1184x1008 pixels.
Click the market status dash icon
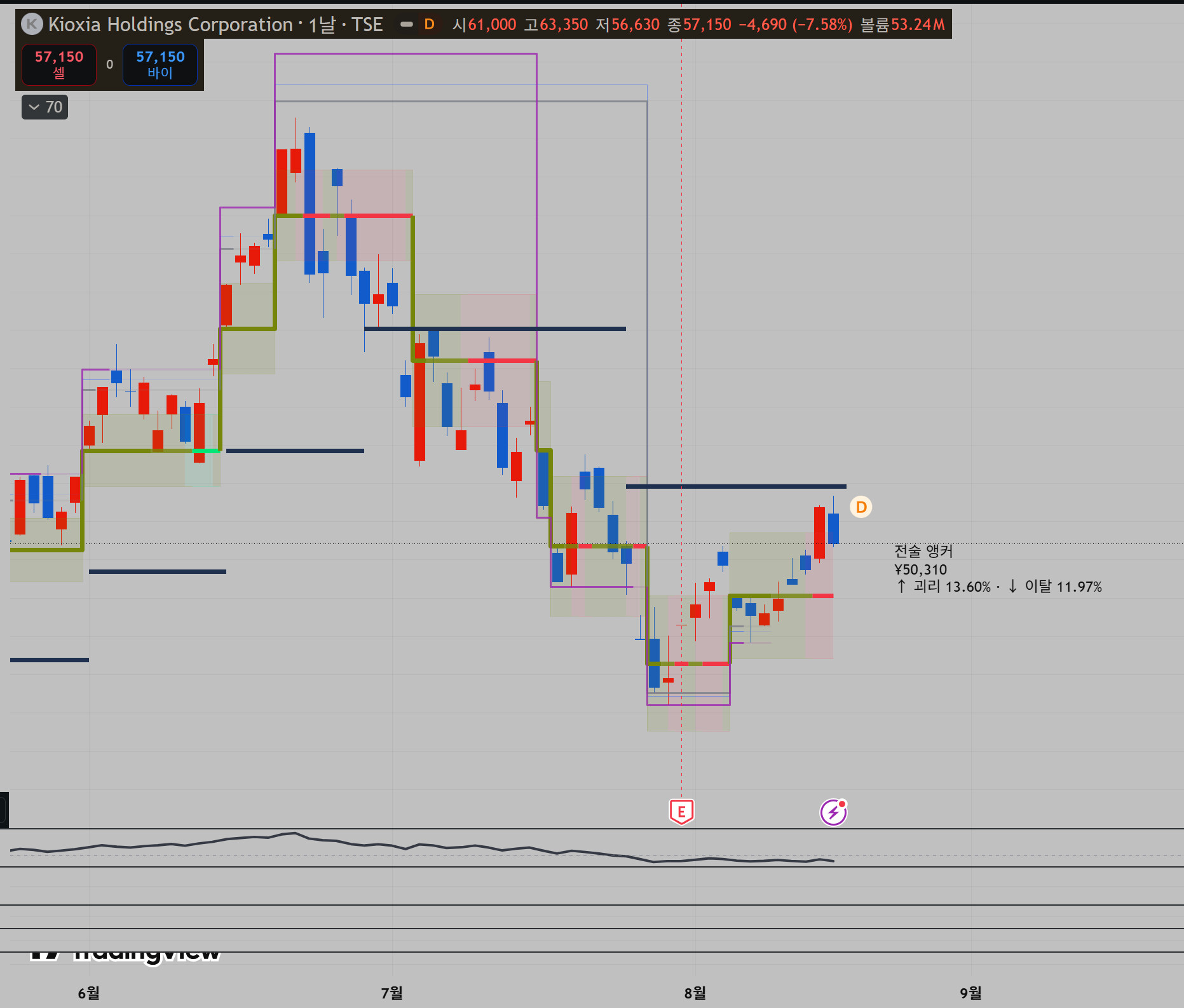pos(407,24)
